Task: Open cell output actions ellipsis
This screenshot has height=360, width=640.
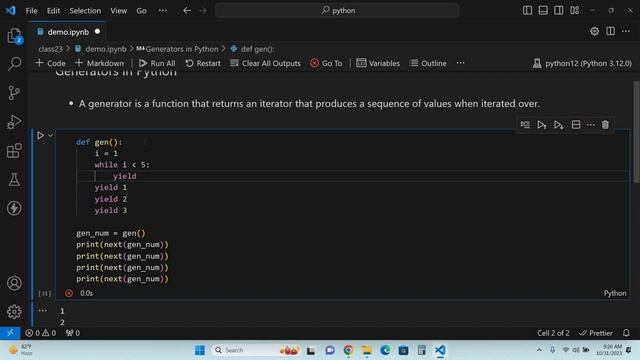Action: (42, 311)
